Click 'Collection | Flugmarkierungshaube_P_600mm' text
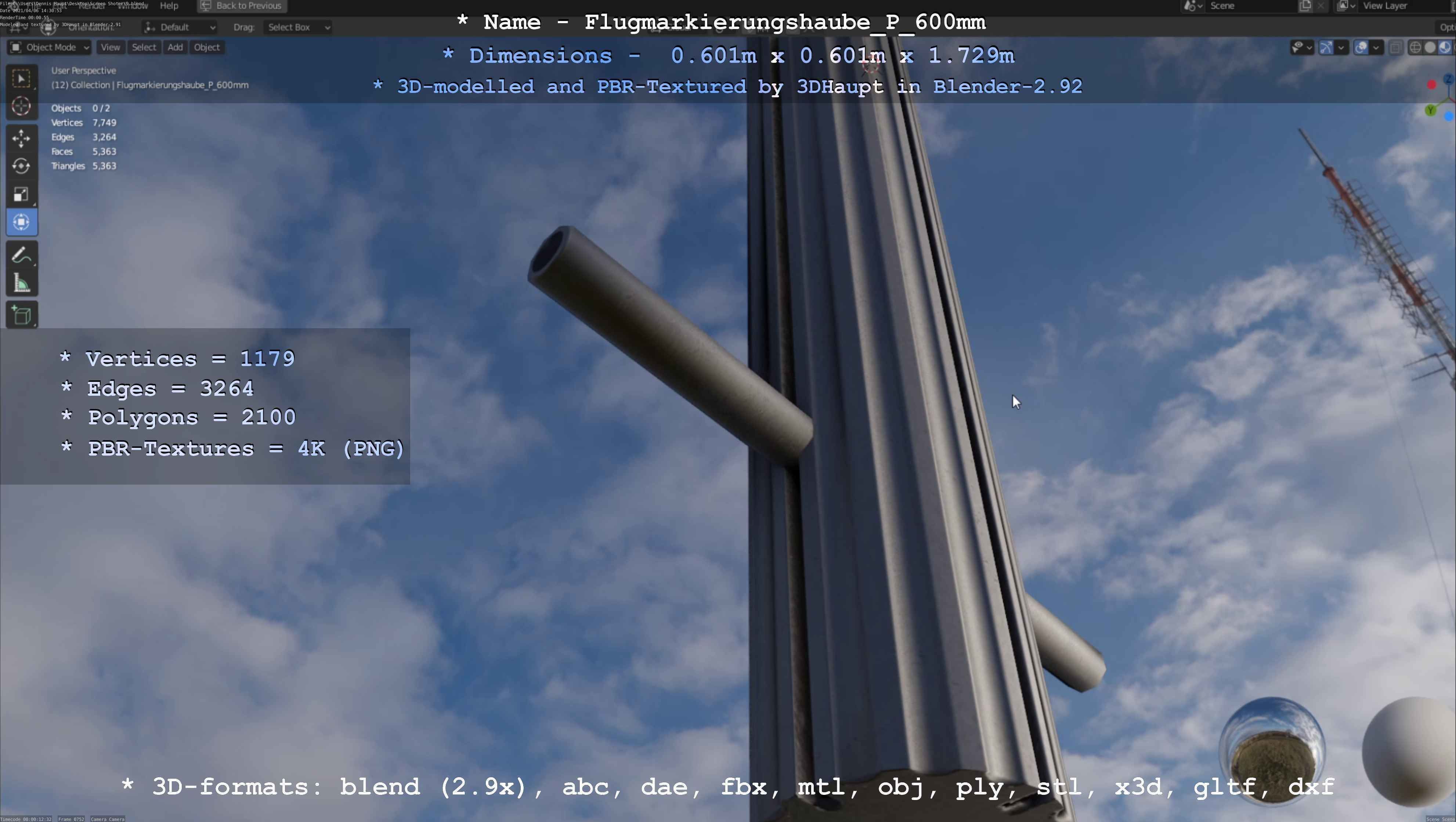Image resolution: width=1456 pixels, height=822 pixels. [x=159, y=85]
